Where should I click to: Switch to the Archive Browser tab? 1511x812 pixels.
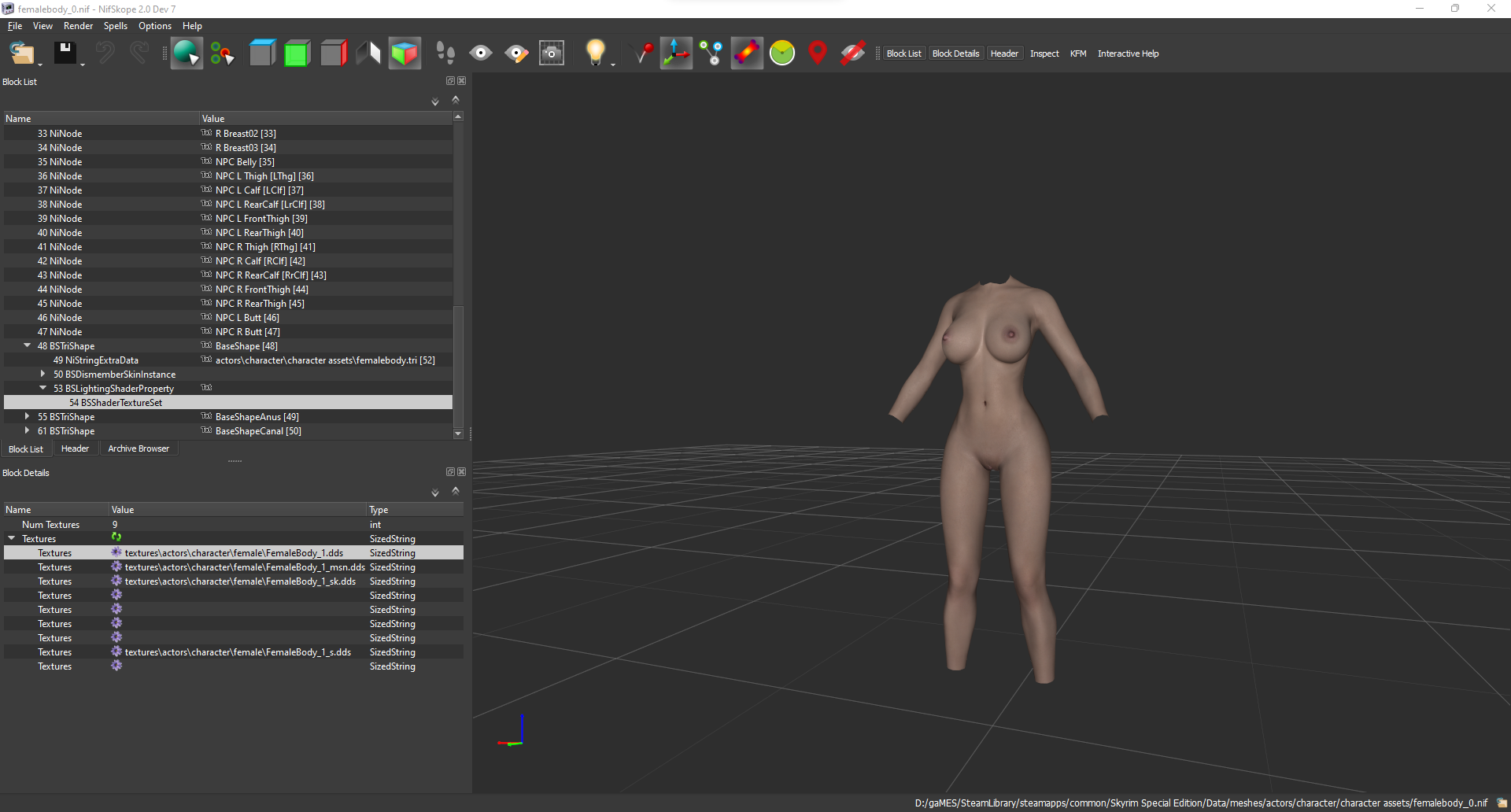[139, 448]
